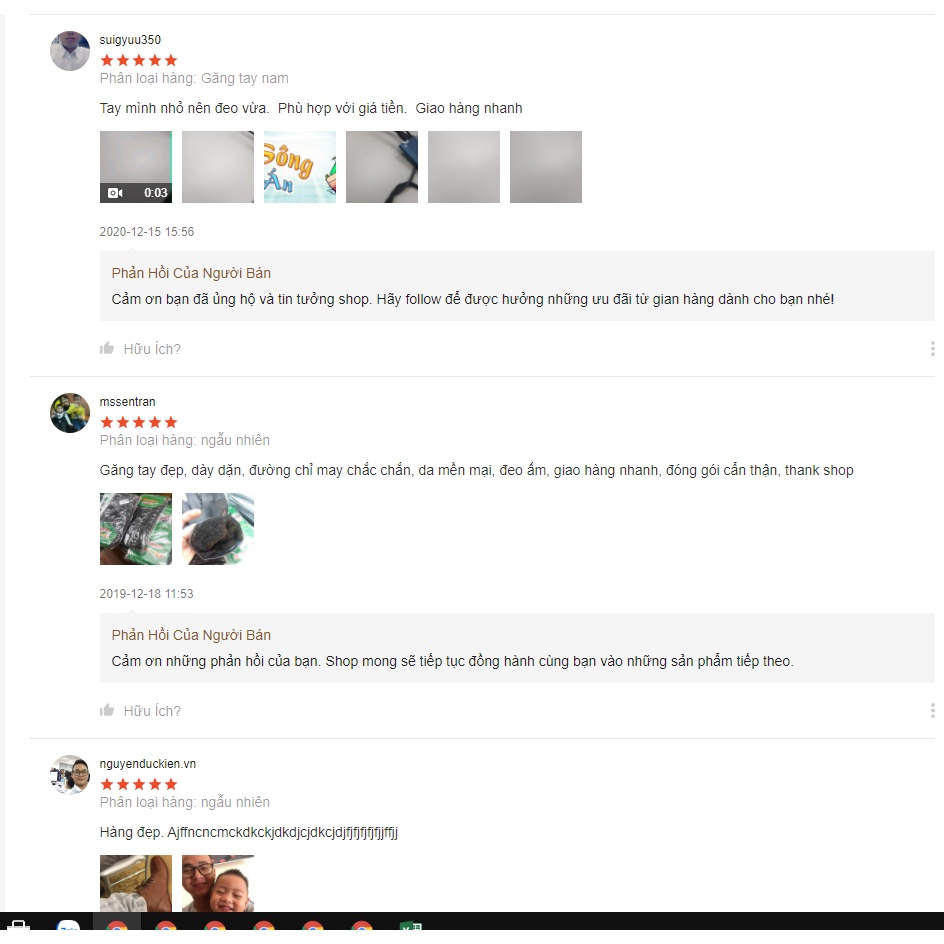The height and width of the screenshot is (944, 944).
Task: Mark mssentran's review with Hữu Ích?
Action: [x=152, y=711]
